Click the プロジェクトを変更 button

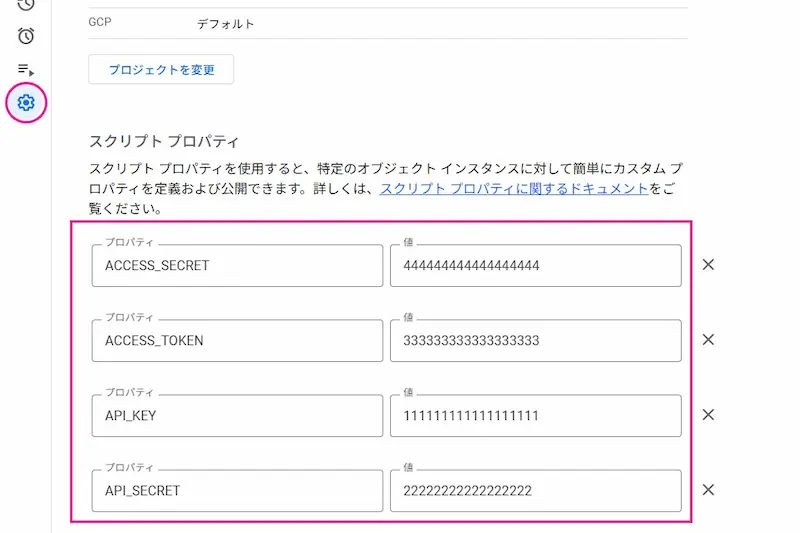pos(161,69)
